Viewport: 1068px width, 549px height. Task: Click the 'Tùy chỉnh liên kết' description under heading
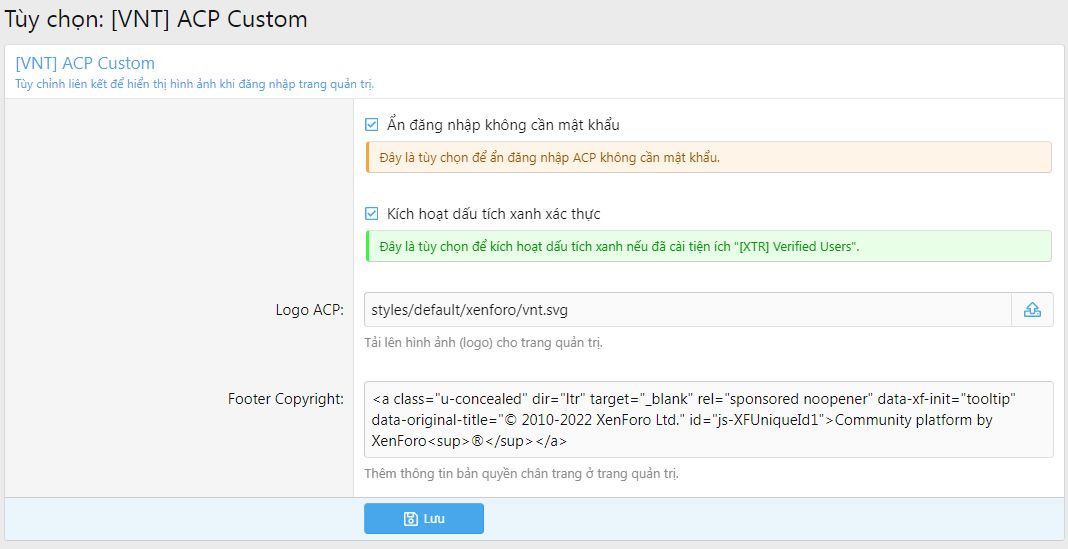(195, 83)
